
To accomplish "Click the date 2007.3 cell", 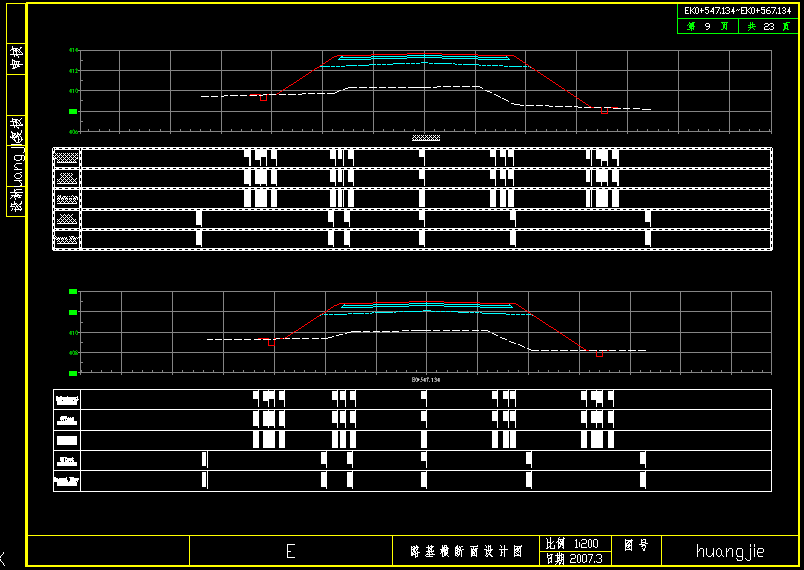I will 572,558.
